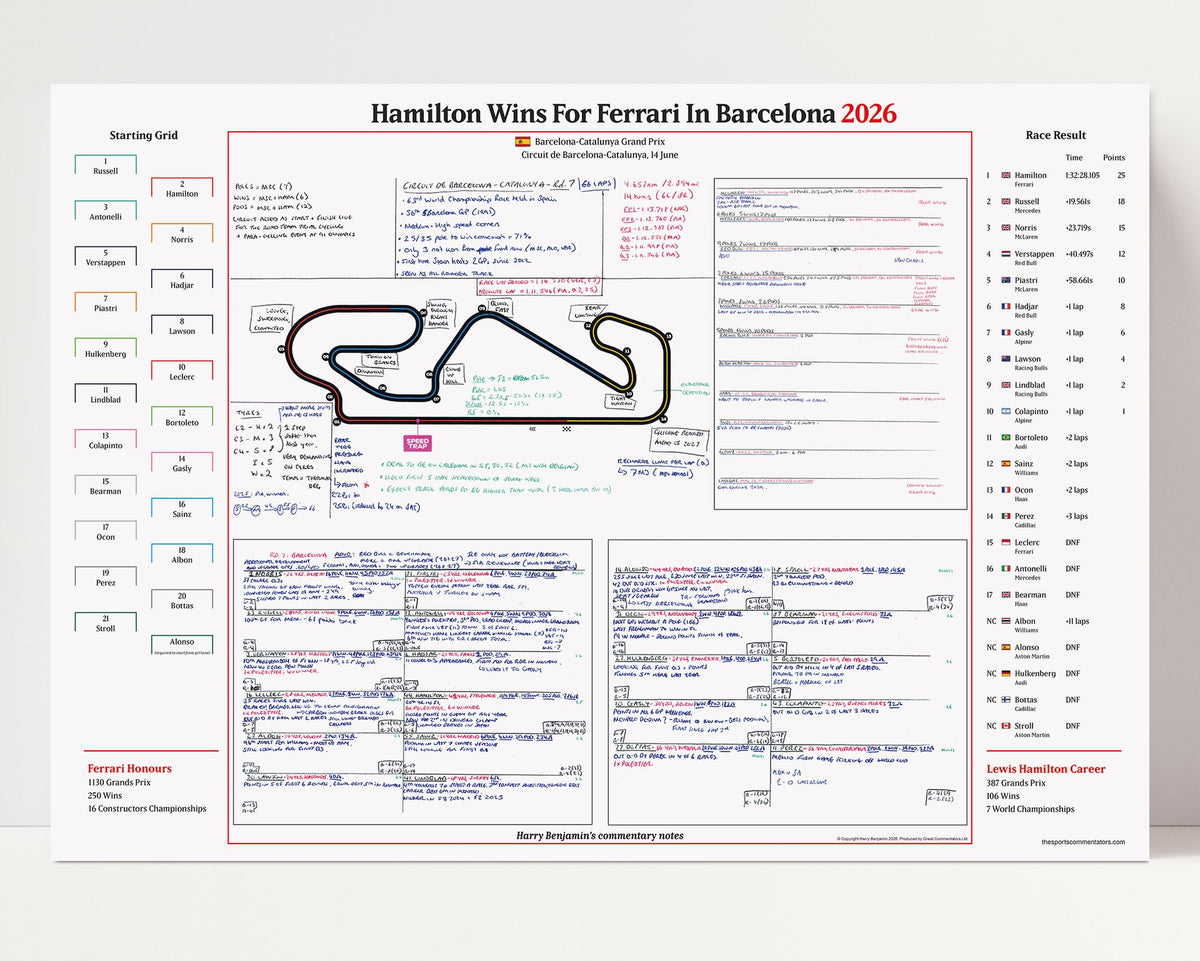
Task: Click the Thai flag beside Albon's result
Action: (x=1007, y=621)
